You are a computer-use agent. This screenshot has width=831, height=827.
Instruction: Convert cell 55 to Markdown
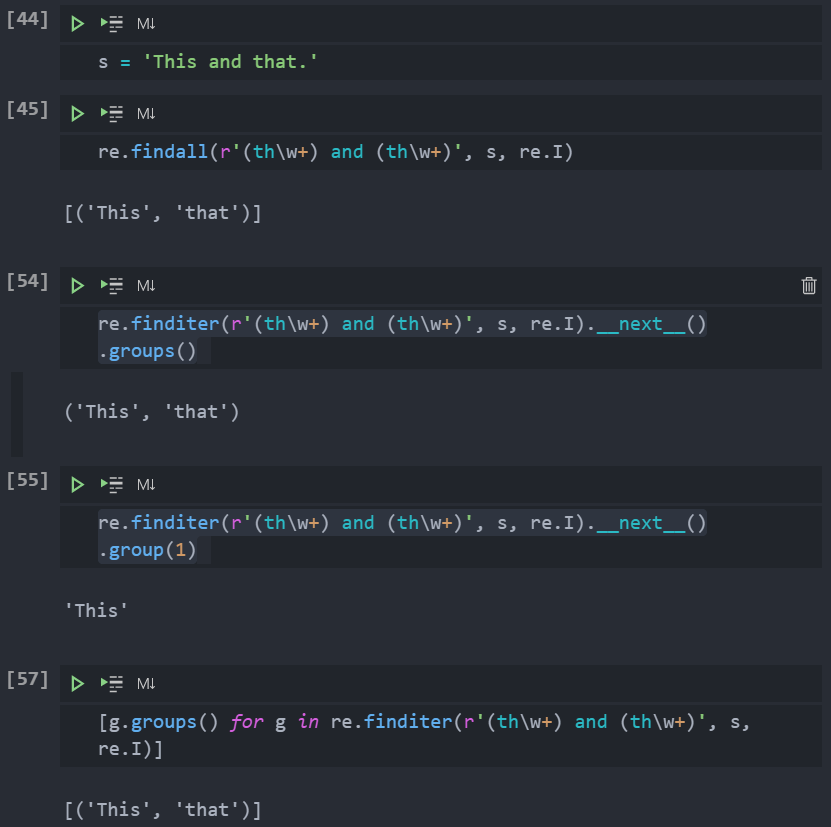146,485
